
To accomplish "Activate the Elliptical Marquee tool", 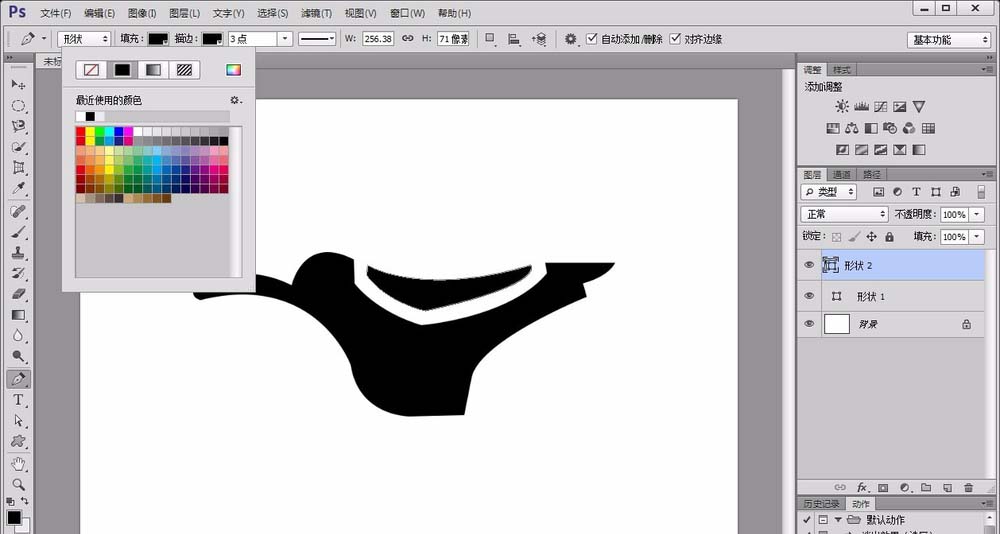I will pyautogui.click(x=18, y=106).
